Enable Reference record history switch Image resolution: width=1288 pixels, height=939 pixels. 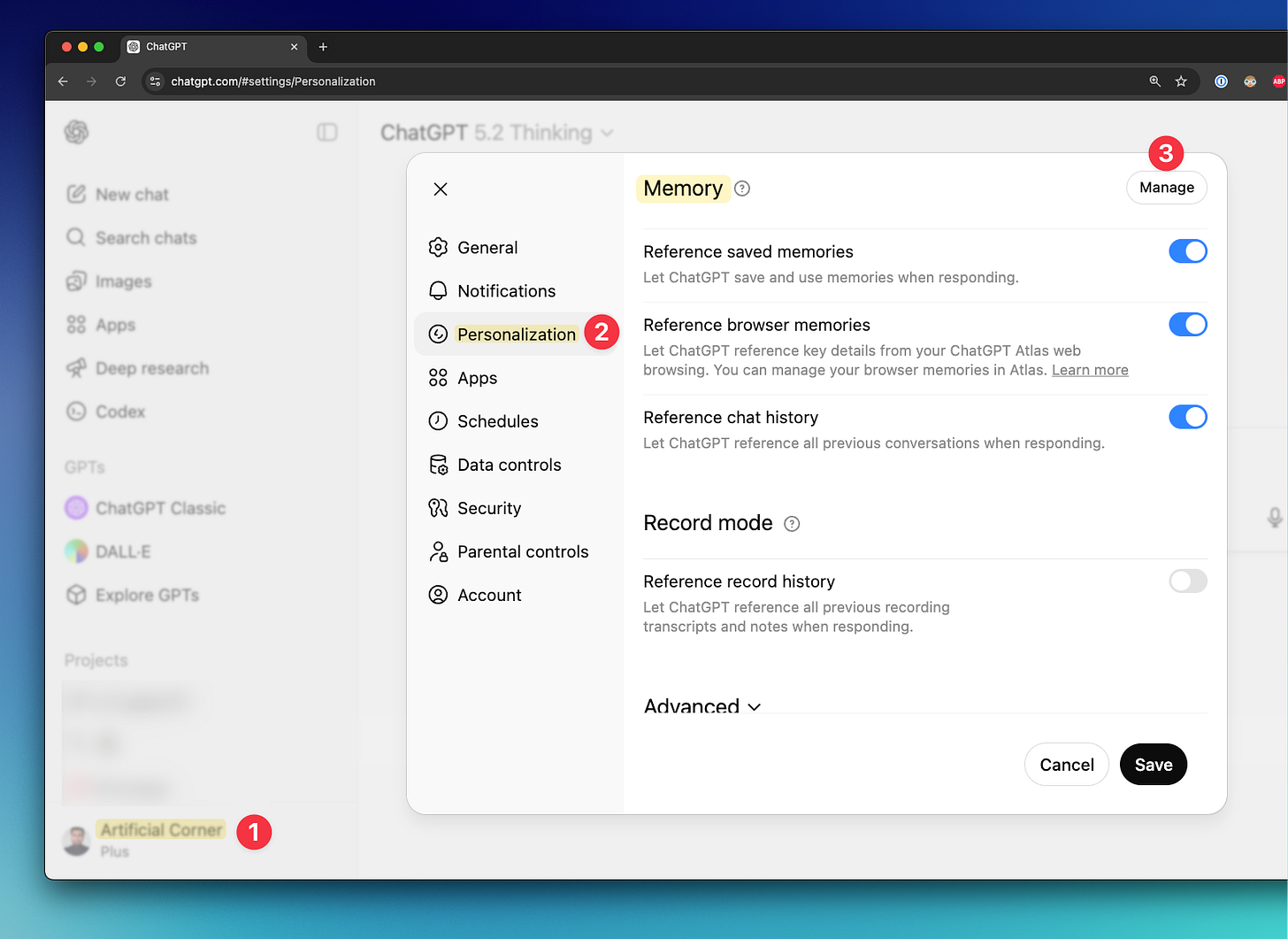[x=1187, y=581]
